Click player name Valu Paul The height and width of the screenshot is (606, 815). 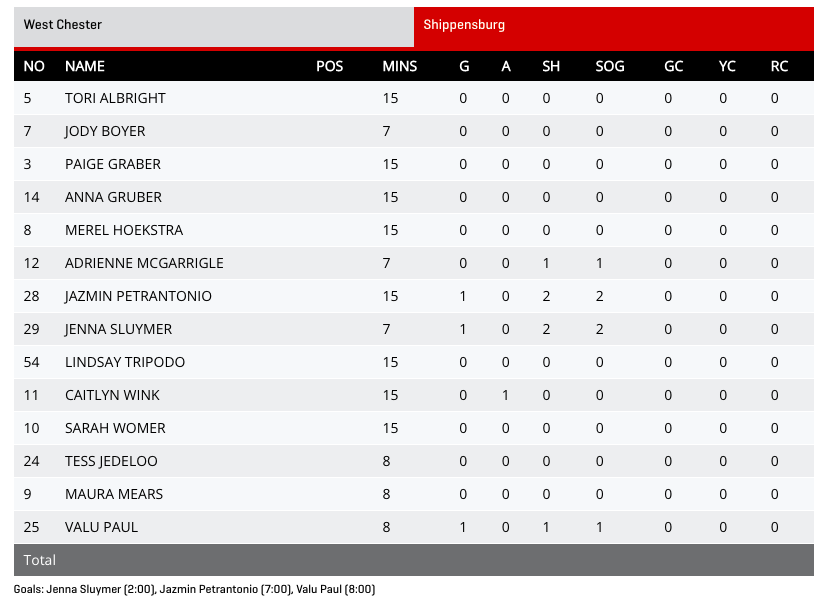(101, 528)
